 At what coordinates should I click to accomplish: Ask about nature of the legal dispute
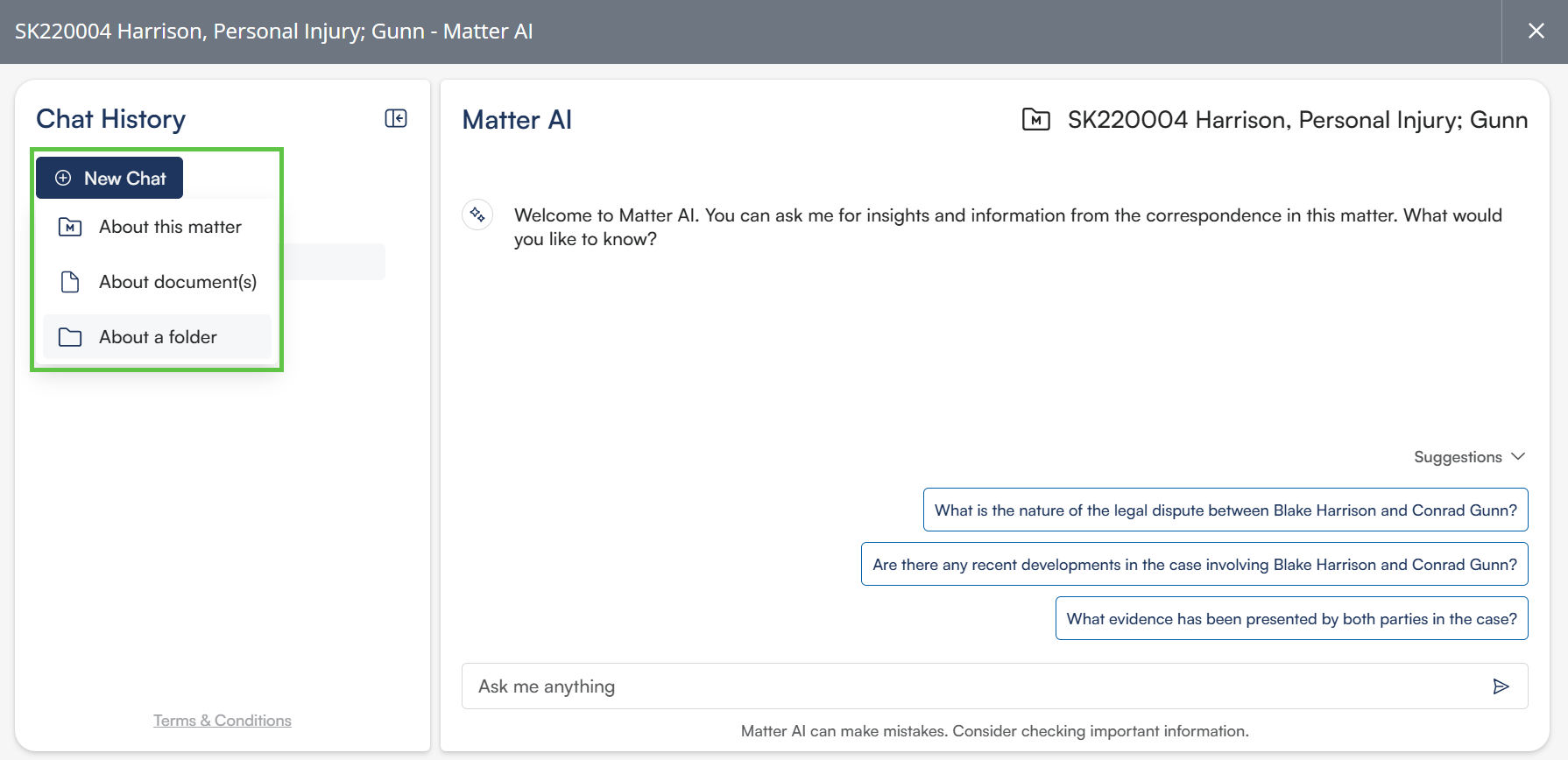point(1225,510)
